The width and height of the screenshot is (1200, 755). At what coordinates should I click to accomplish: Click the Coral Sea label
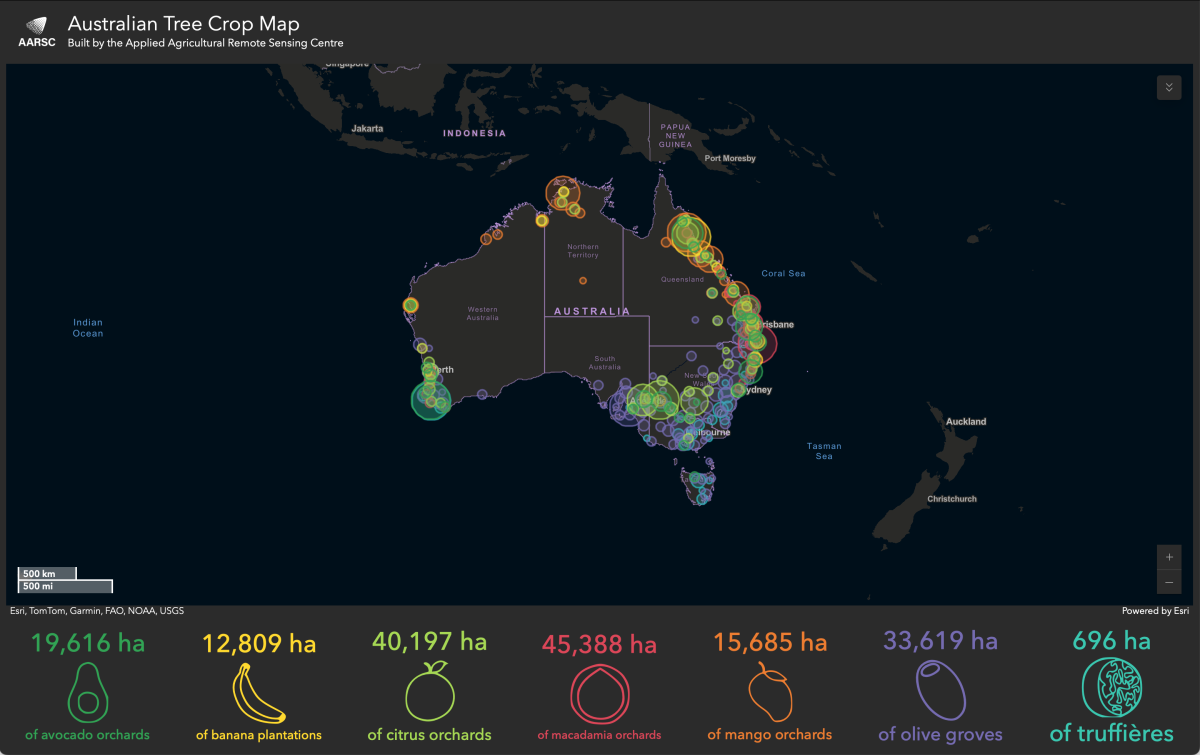click(783, 273)
